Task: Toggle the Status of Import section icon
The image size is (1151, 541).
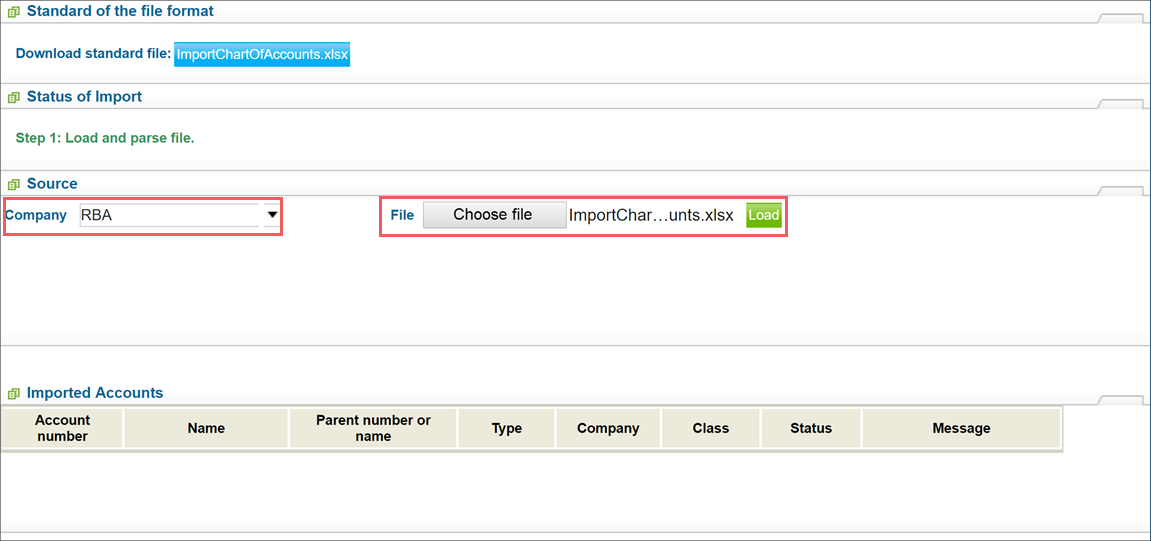Action: pos(12,98)
